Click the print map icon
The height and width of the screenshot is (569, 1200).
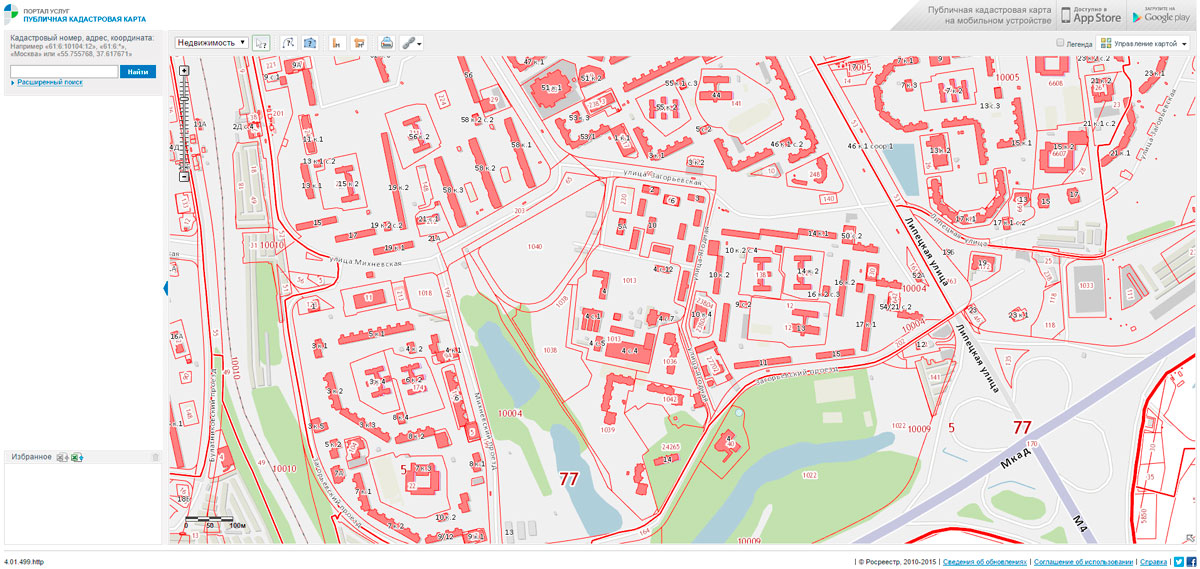point(386,43)
